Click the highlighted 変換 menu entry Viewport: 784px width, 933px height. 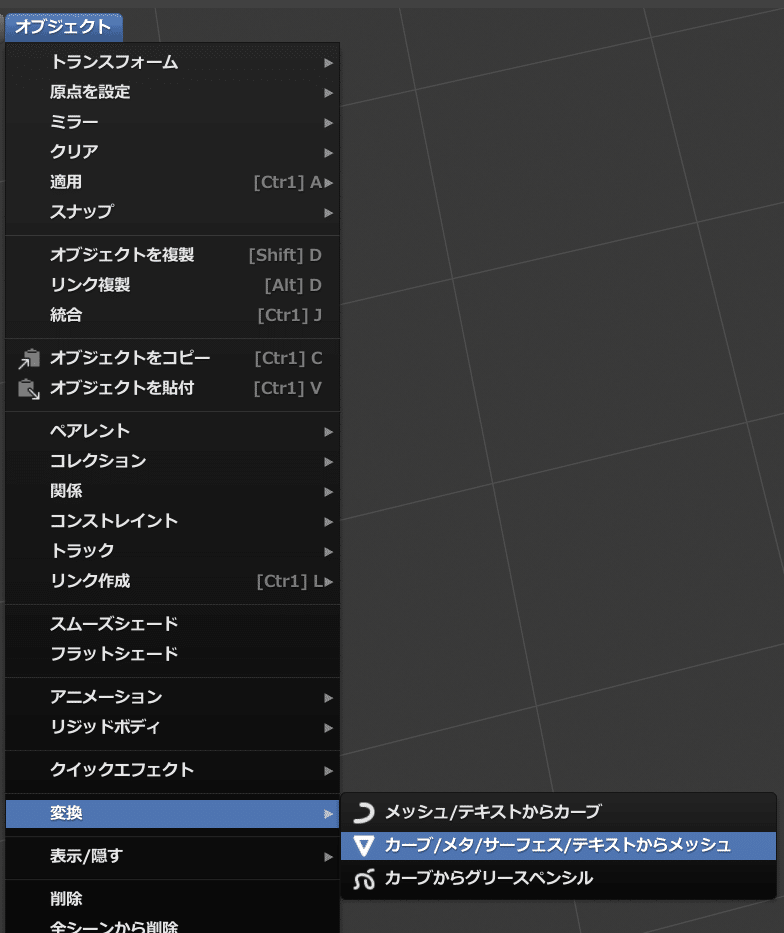[x=173, y=813]
